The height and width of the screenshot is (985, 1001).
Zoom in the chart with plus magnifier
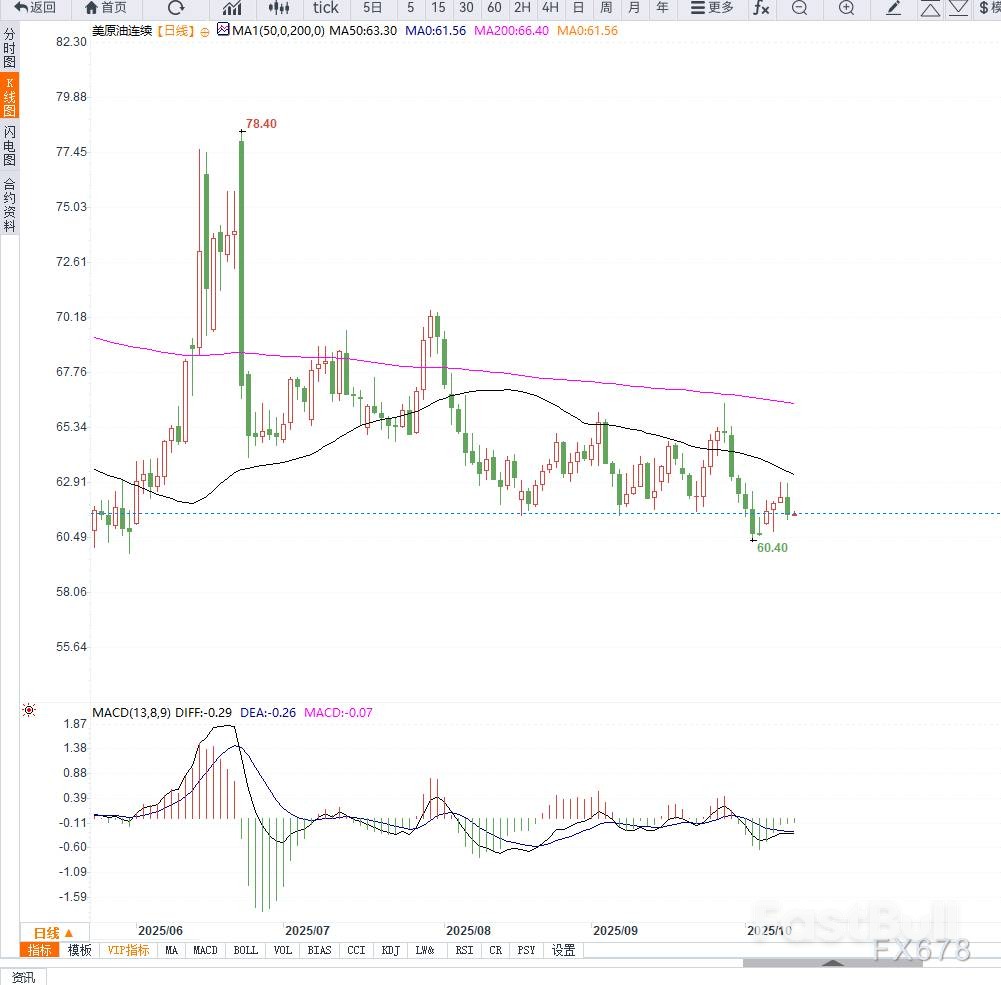(846, 8)
